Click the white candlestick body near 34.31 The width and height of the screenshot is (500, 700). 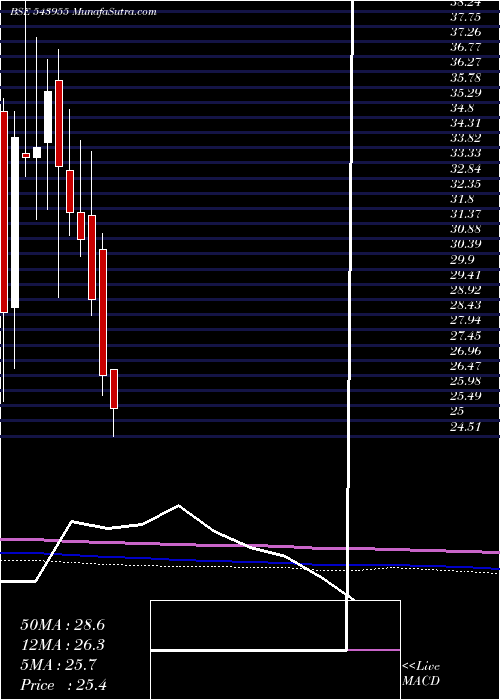48,117
